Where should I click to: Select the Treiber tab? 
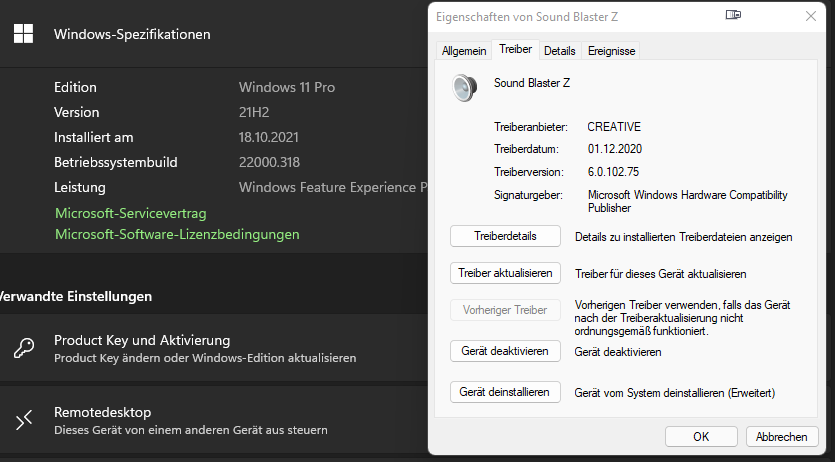point(515,49)
